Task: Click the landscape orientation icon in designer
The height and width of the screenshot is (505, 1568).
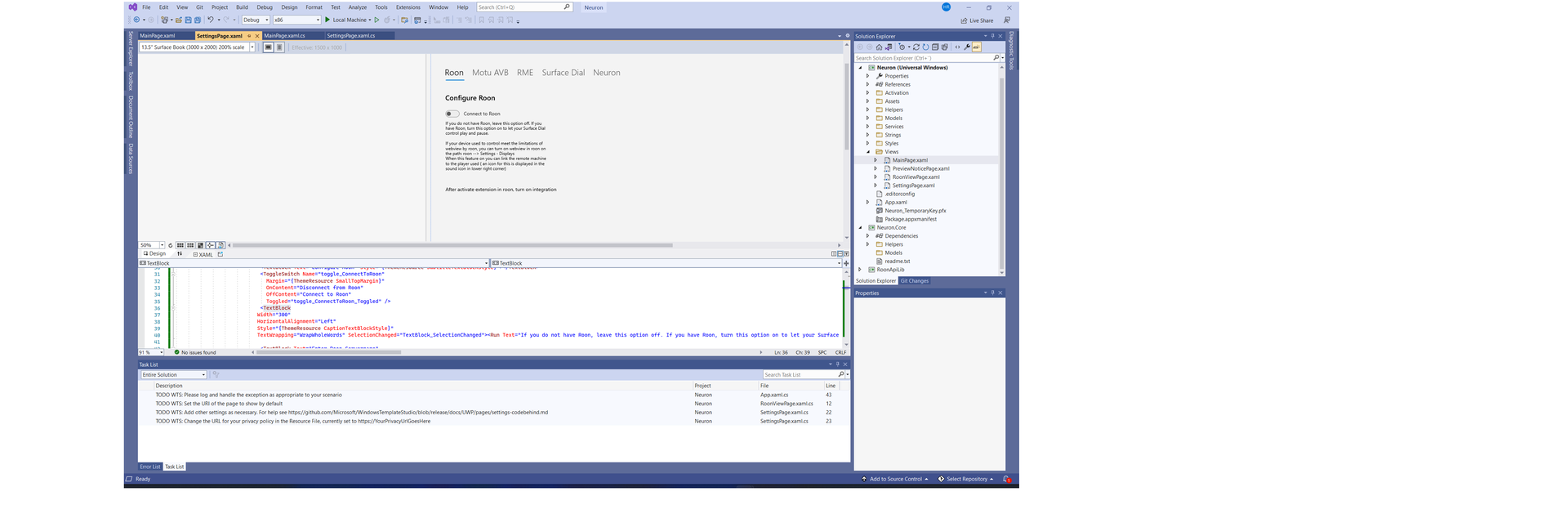Action: (x=268, y=47)
